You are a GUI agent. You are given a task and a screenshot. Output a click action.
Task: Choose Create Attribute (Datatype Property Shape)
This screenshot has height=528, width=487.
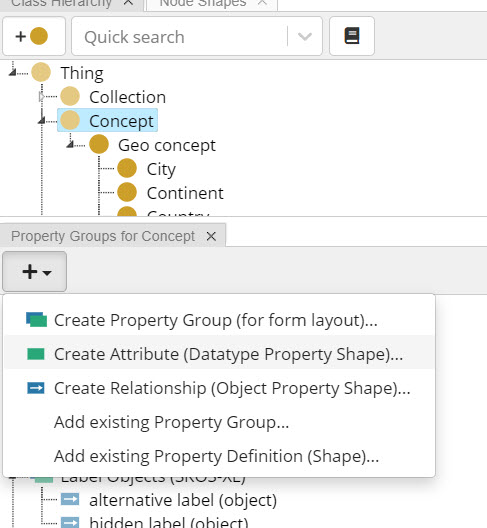[219, 354]
